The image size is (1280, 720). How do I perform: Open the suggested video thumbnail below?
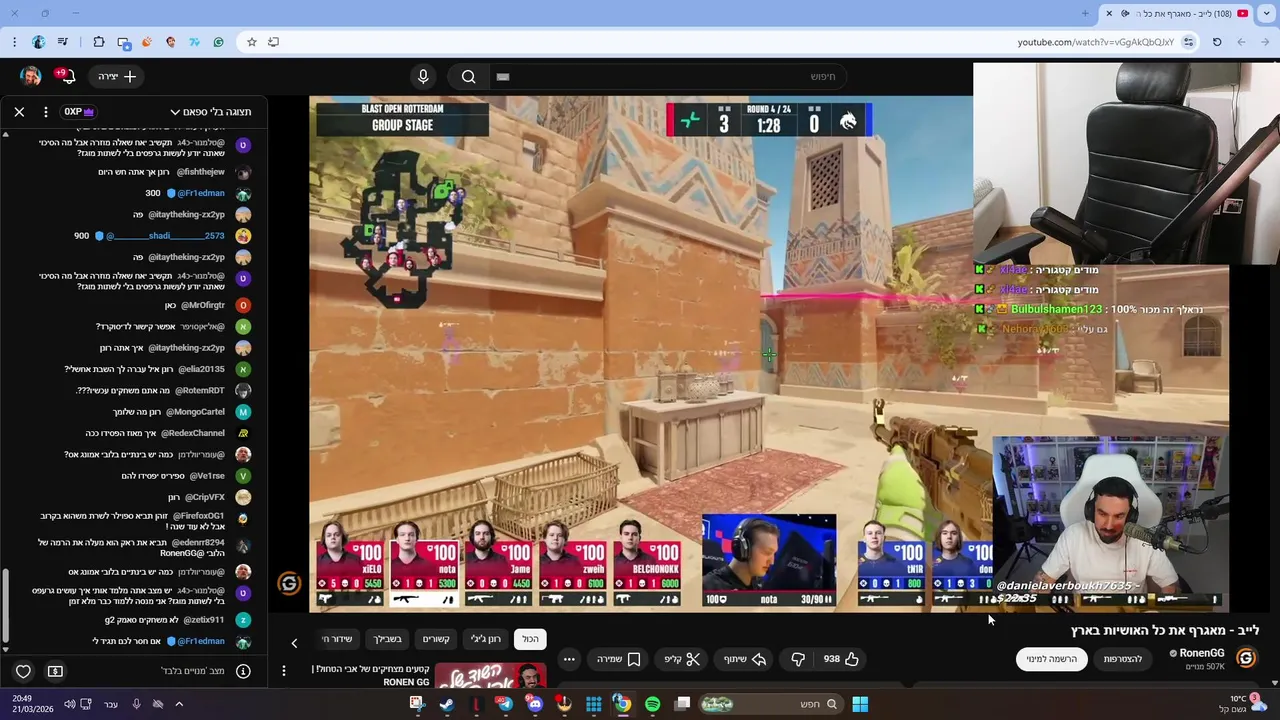[x=490, y=675]
